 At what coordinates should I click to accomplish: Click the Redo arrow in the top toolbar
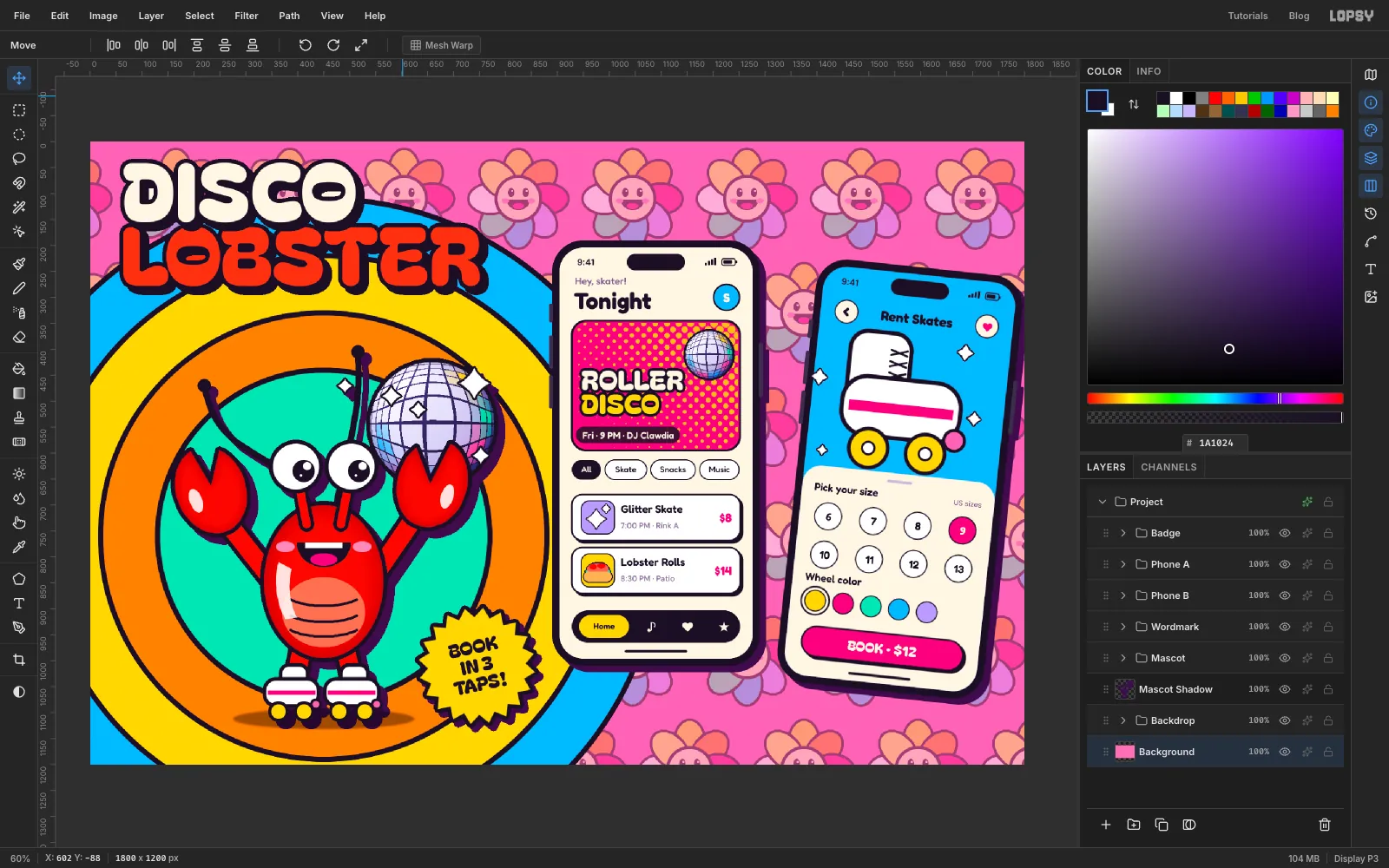click(x=333, y=45)
